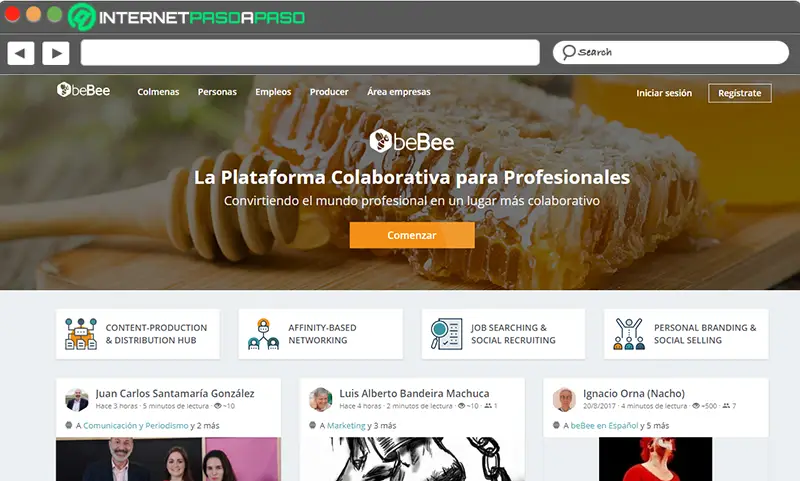
Task: Open beBee en Español hive link
Action: click(x=604, y=425)
